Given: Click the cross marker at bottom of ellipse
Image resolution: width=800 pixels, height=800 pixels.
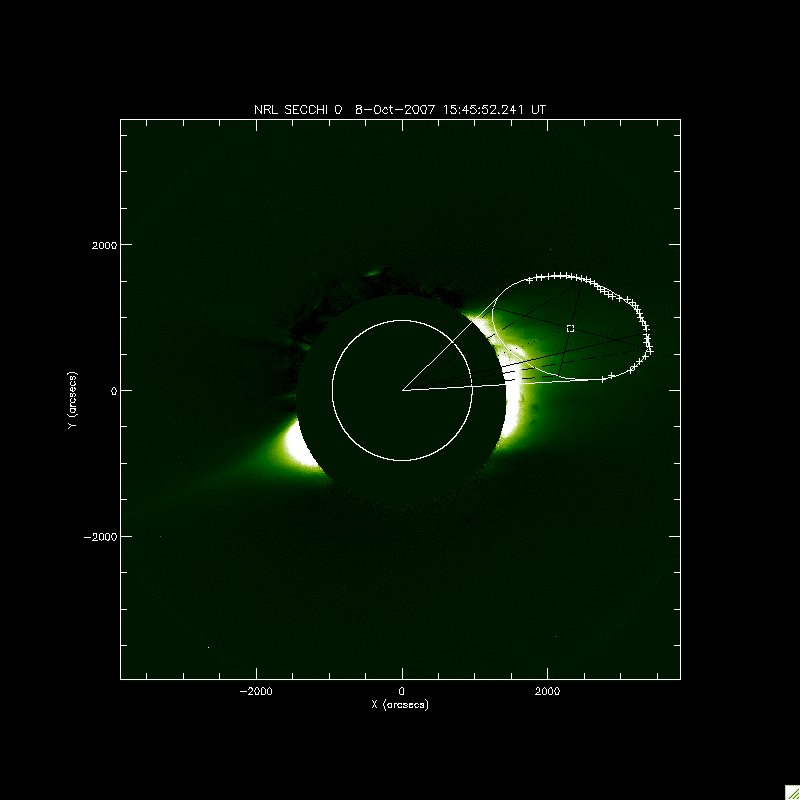Looking at the screenshot, I should tap(605, 378).
